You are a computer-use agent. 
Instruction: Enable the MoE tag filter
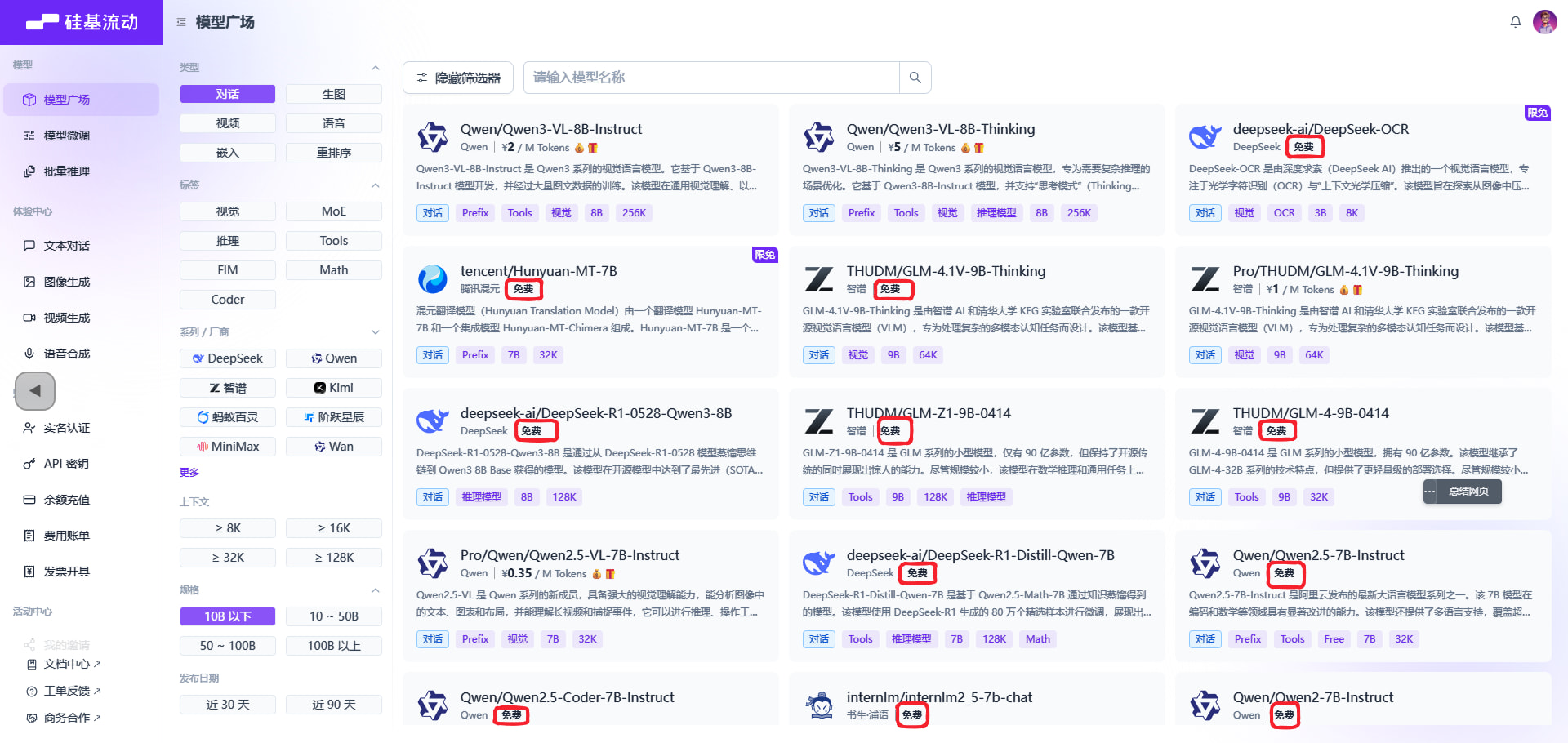click(333, 211)
